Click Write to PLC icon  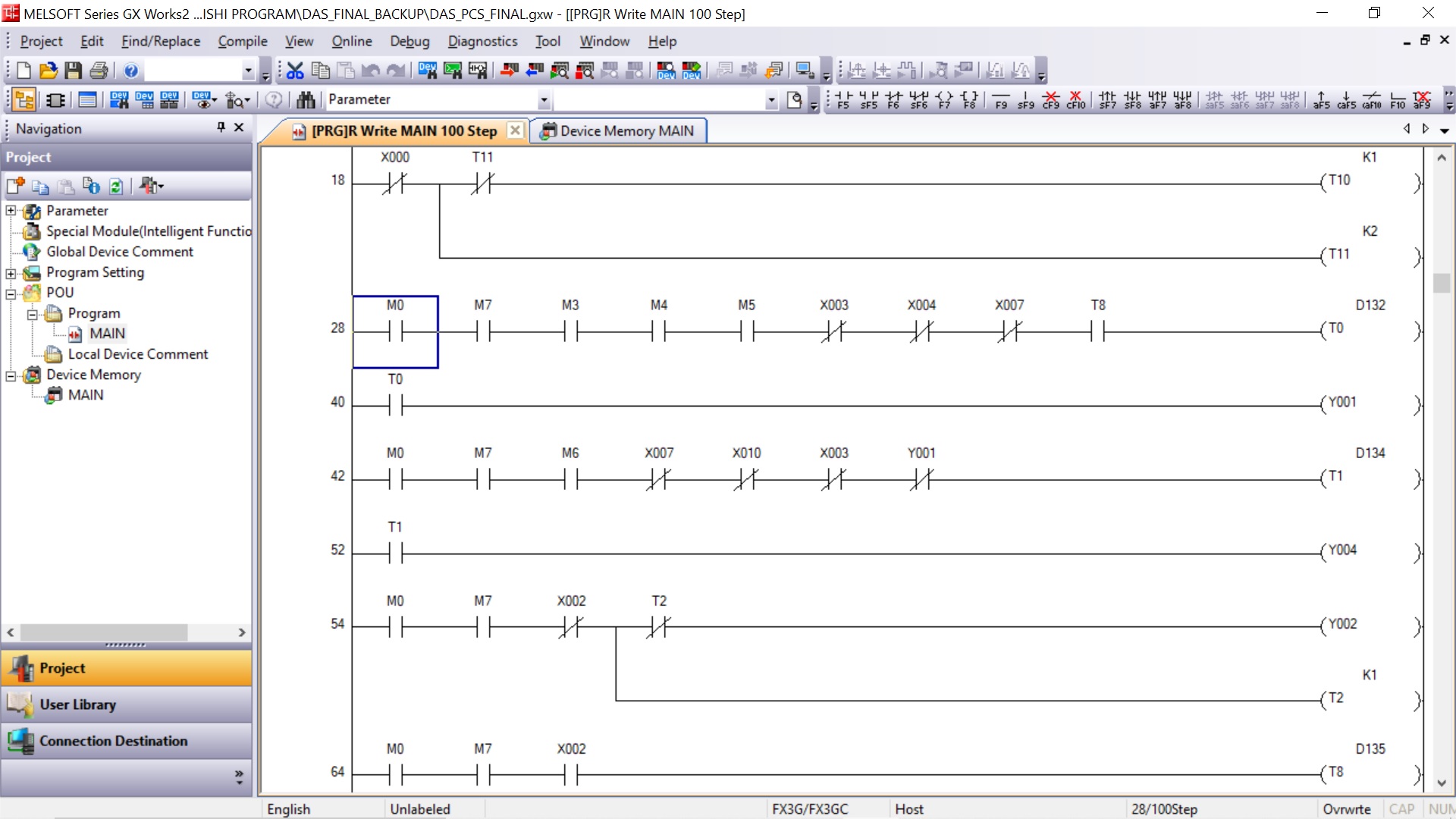(x=510, y=71)
